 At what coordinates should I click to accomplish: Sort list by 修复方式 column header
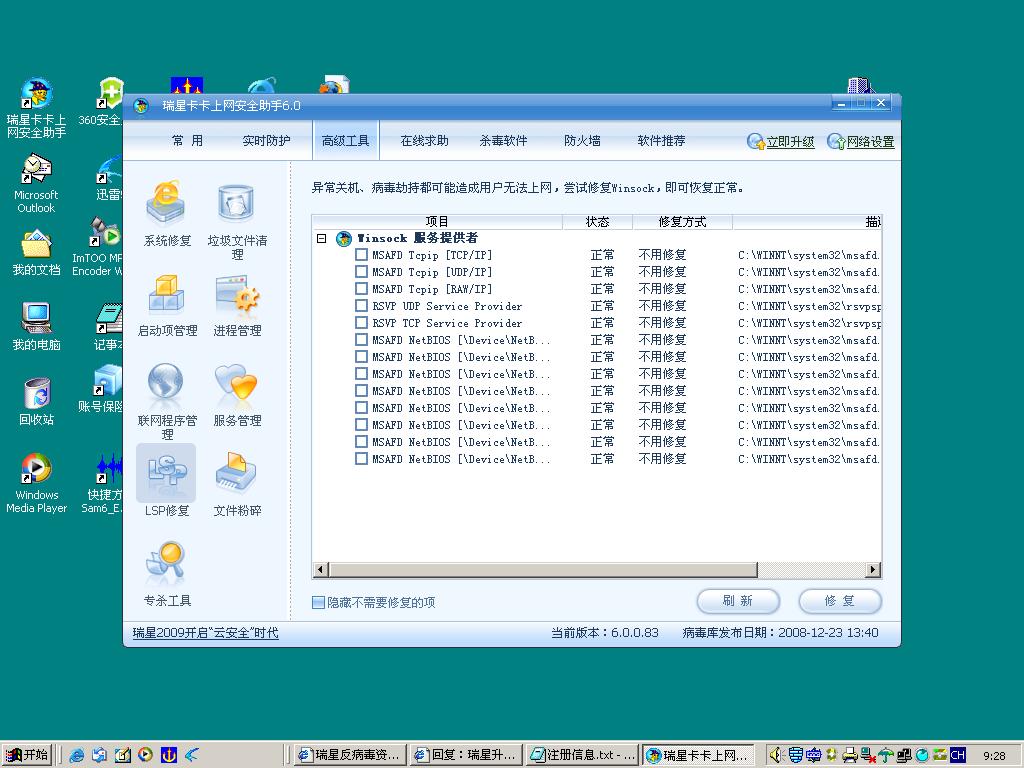pyautogui.click(x=682, y=222)
